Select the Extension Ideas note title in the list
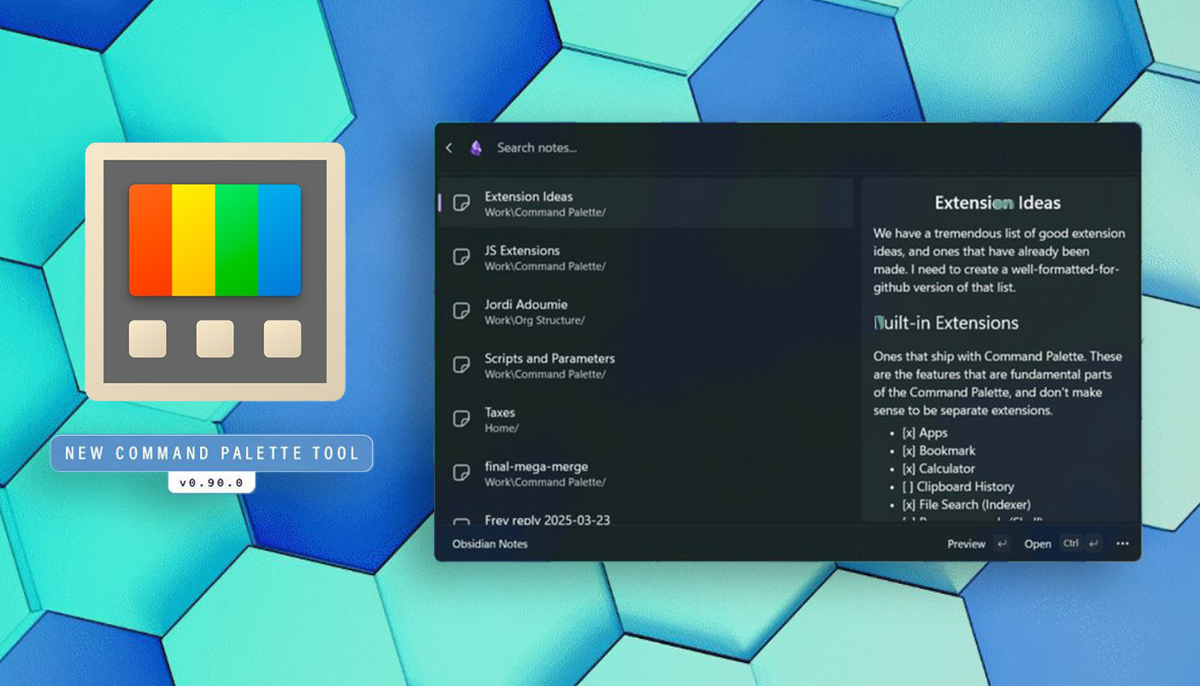 point(529,196)
